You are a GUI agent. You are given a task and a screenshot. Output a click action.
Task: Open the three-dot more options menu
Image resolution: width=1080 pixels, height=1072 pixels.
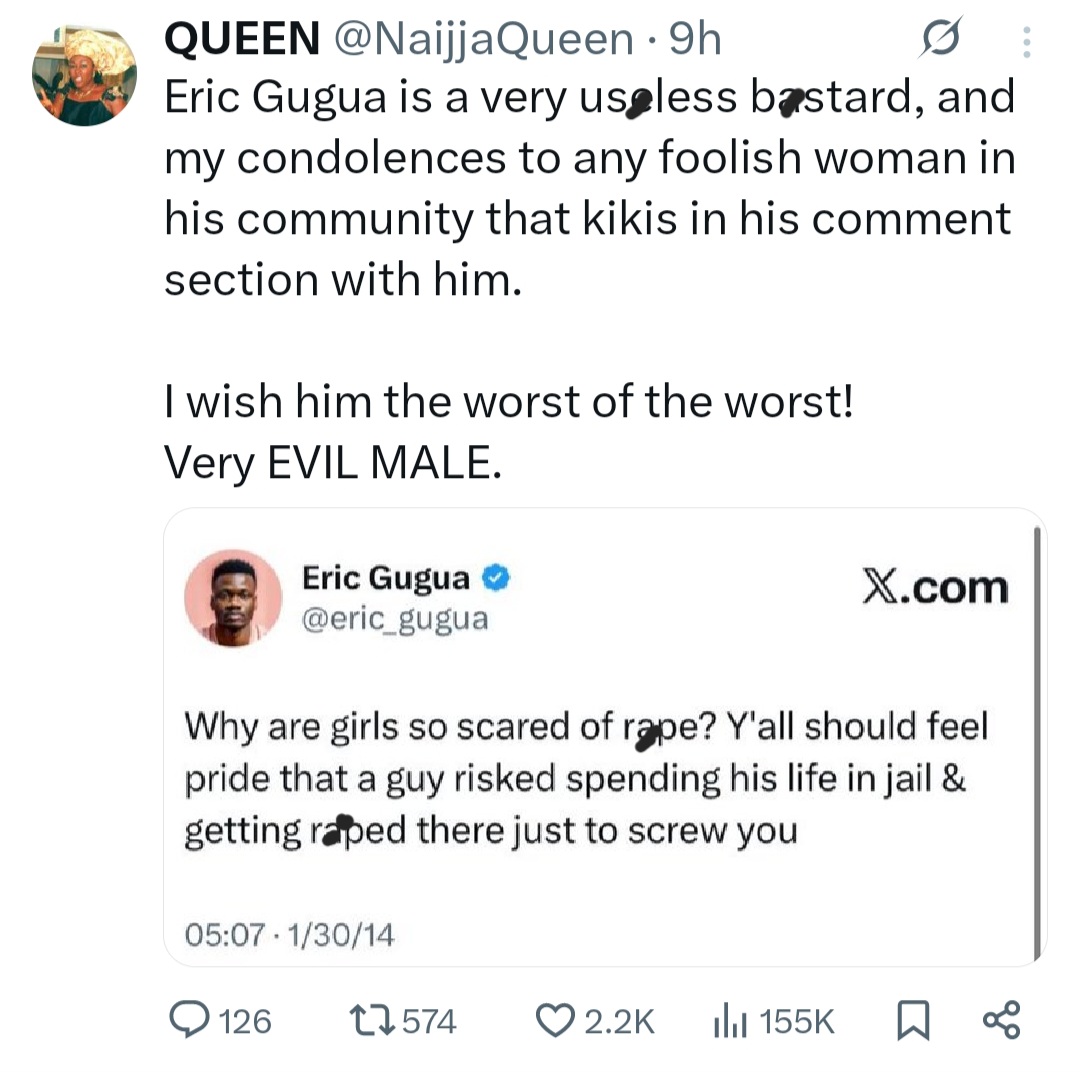click(1026, 41)
